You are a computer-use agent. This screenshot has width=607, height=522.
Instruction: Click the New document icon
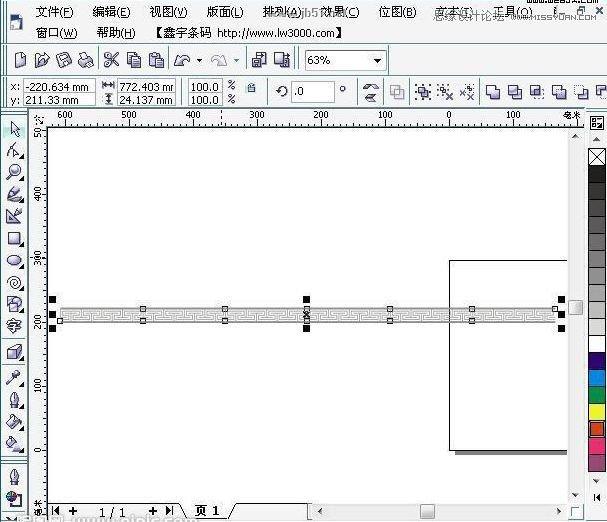20,60
